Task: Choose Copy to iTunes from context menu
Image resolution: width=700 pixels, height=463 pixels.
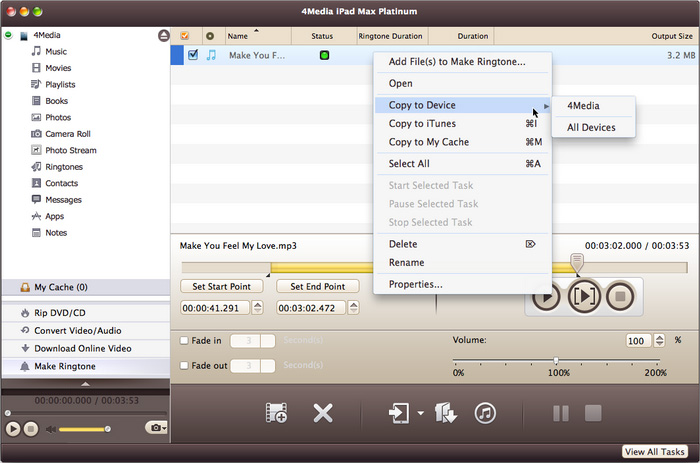Action: [x=422, y=124]
